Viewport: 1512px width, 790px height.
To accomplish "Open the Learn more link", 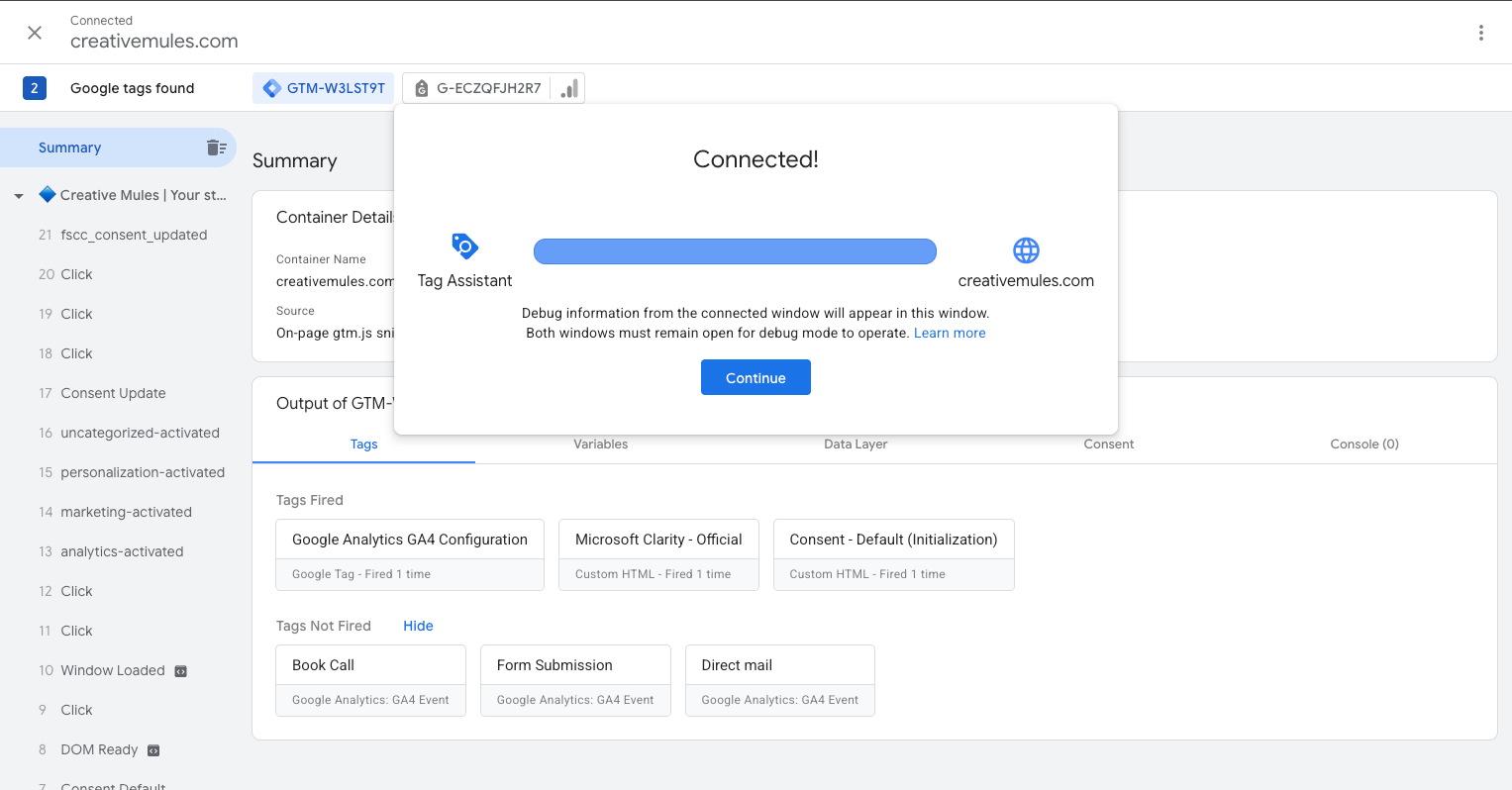I will (x=950, y=333).
